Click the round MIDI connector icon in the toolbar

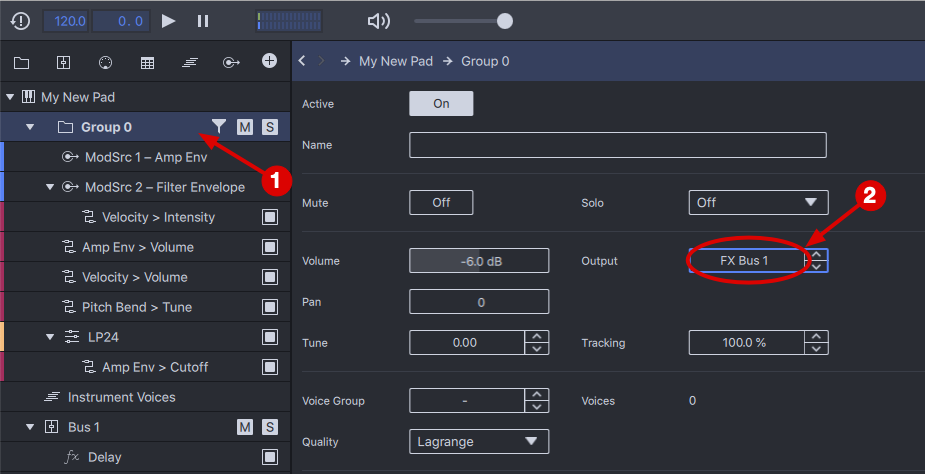pyautogui.click(x=105, y=62)
